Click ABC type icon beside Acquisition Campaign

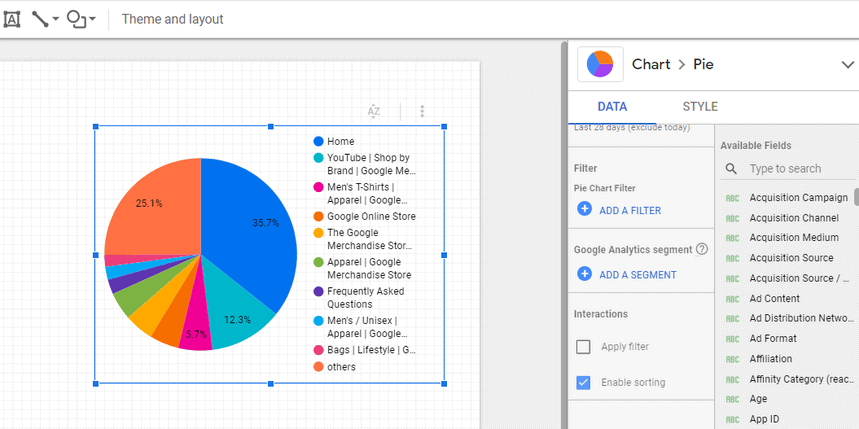click(732, 198)
